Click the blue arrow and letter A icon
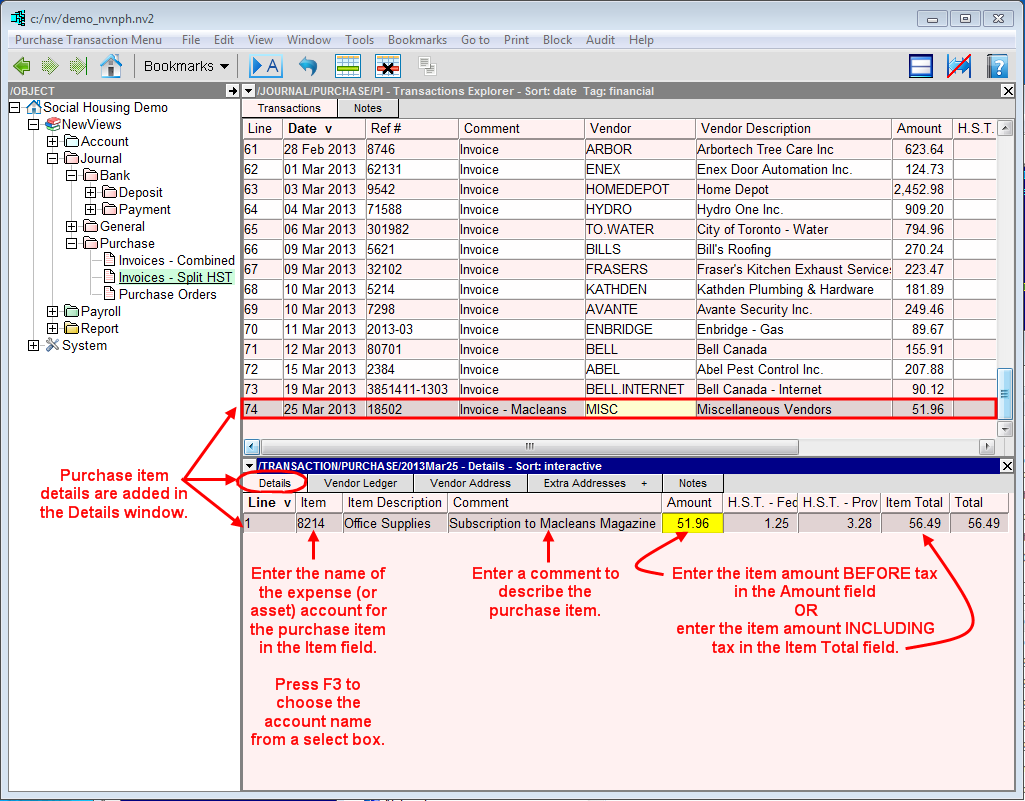The height and width of the screenshot is (801, 1025). [x=266, y=67]
